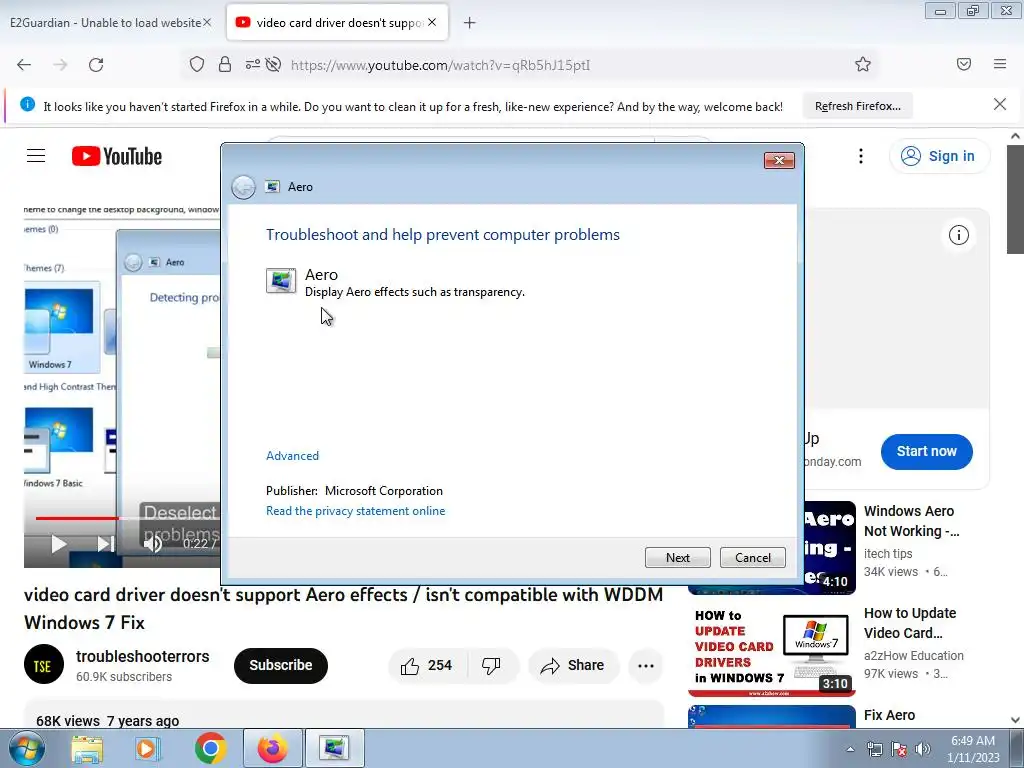Image resolution: width=1024 pixels, height=768 pixels.
Task: Open the taskbar clock and date
Action: (973, 749)
